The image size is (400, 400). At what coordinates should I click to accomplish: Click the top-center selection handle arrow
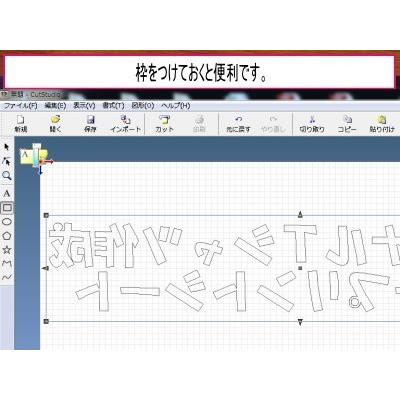[300, 214]
